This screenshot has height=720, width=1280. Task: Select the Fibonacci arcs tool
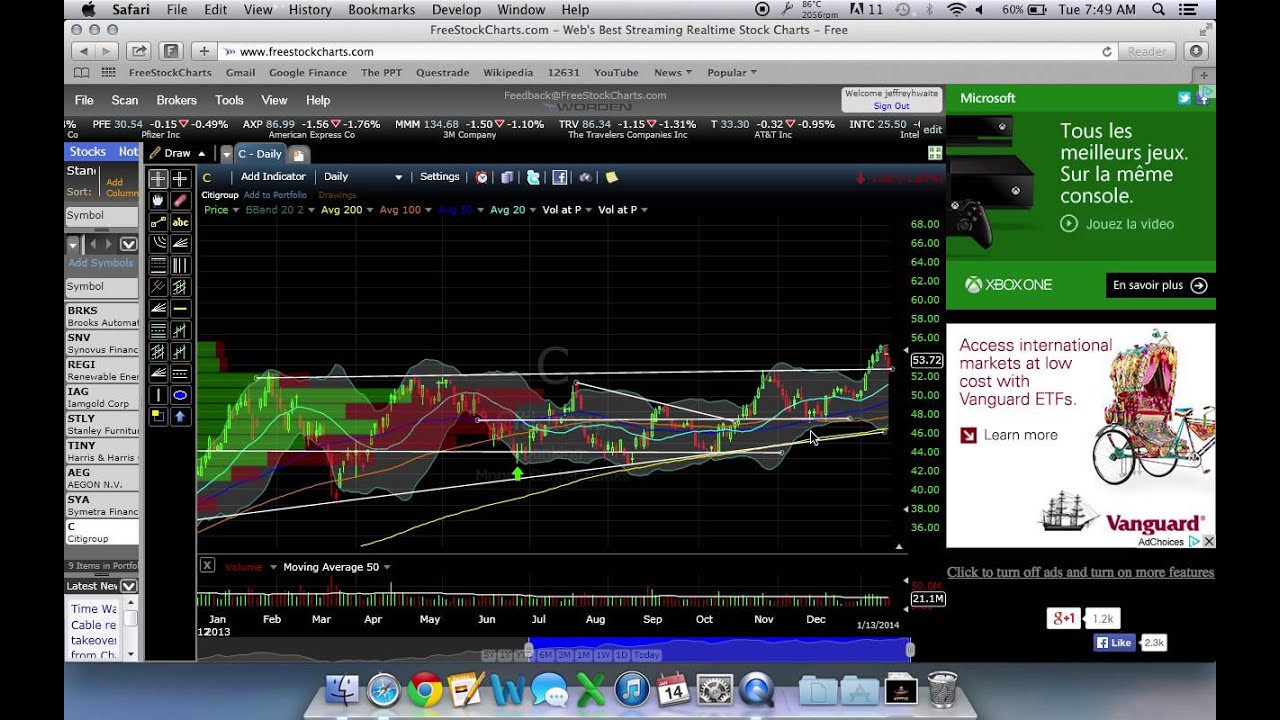click(x=159, y=243)
